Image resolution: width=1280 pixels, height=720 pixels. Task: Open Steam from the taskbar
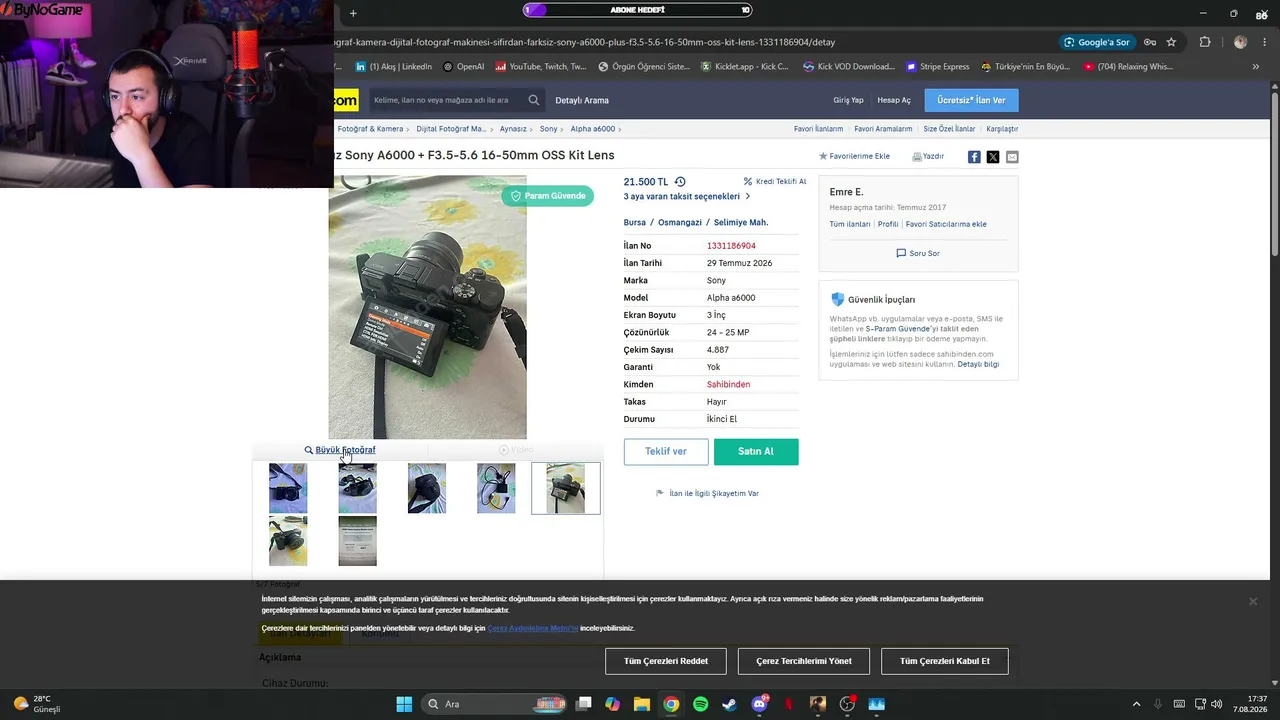point(730,704)
